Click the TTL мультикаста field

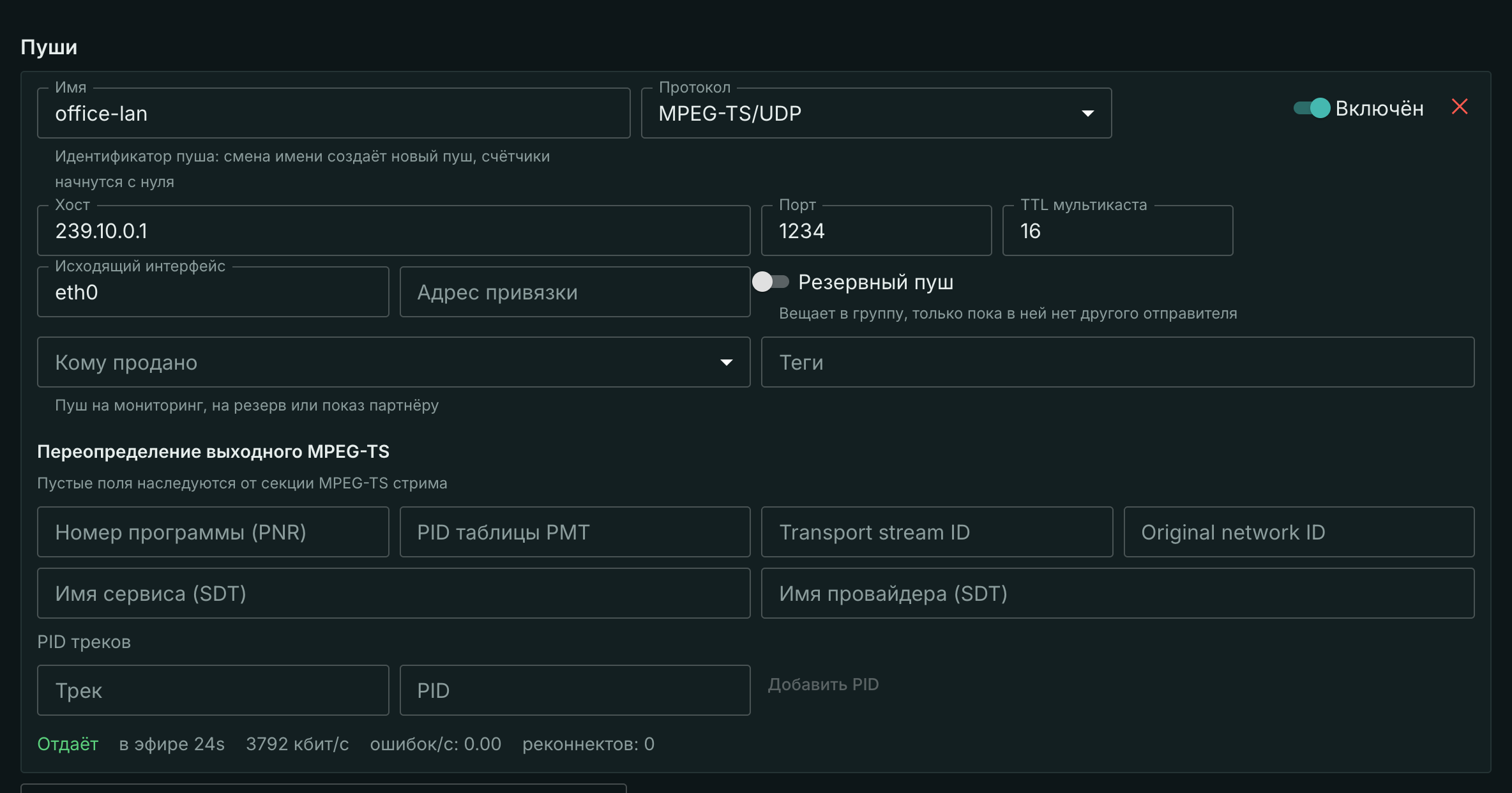1117,230
